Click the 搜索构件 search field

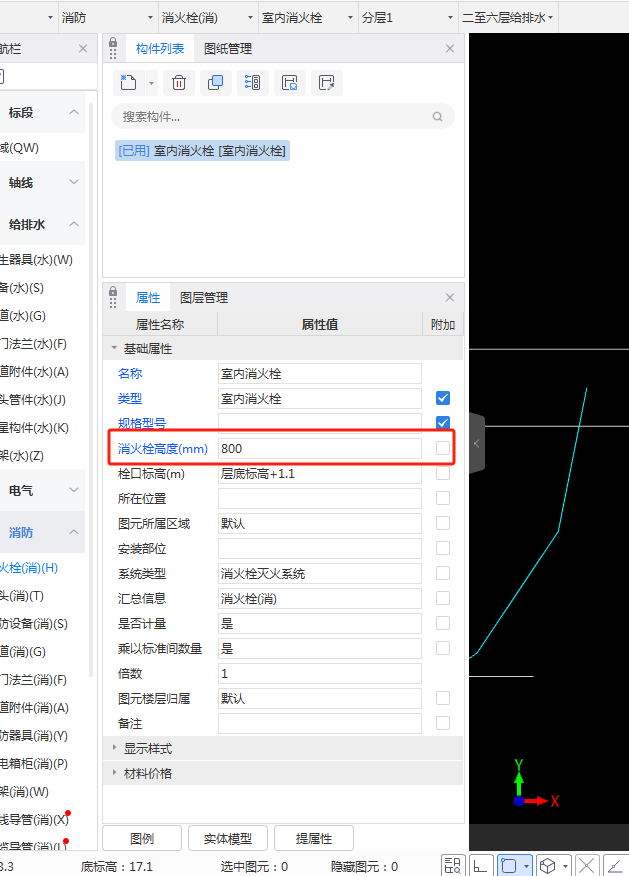tap(283, 116)
